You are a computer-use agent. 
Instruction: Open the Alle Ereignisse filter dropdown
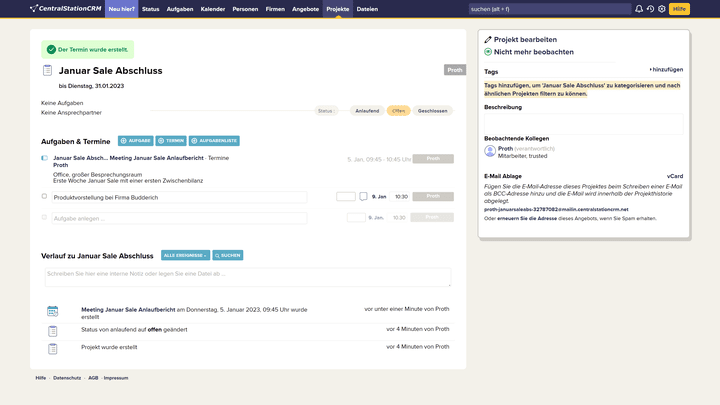pyautogui.click(x=185, y=256)
